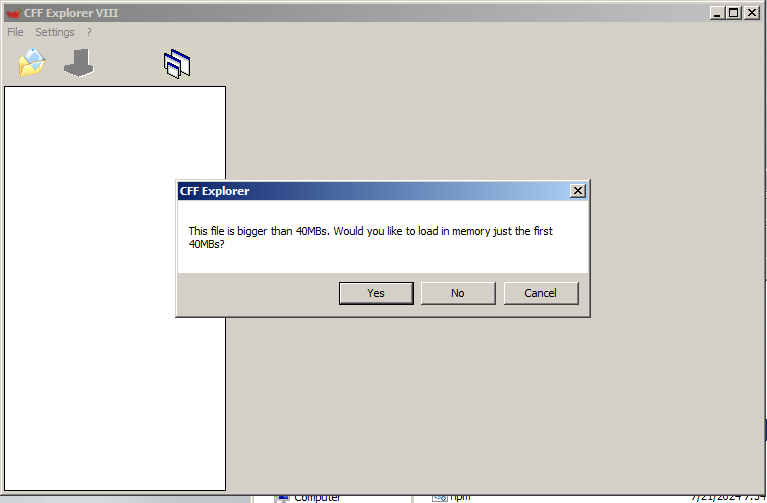Click the CFF Explorer dialog title bar
Viewport: 767px width, 503px height.
pos(374,191)
